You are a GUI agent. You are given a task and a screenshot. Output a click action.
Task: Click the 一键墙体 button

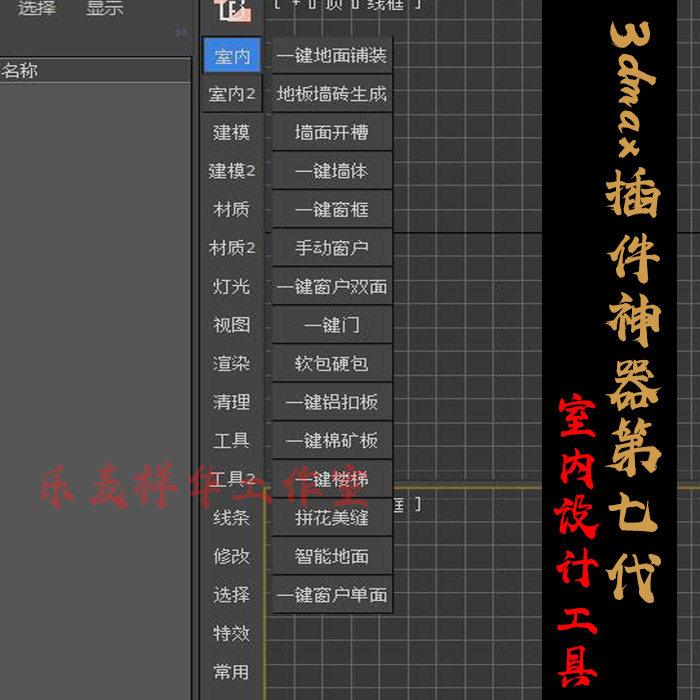click(x=332, y=171)
